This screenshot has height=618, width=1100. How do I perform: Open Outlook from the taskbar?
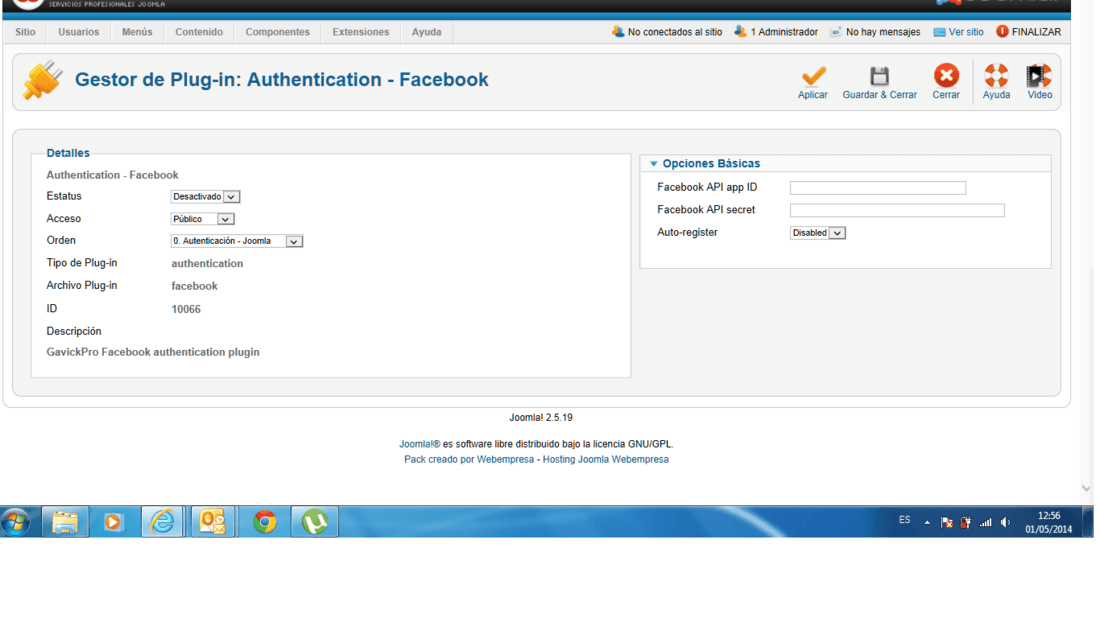(213, 522)
